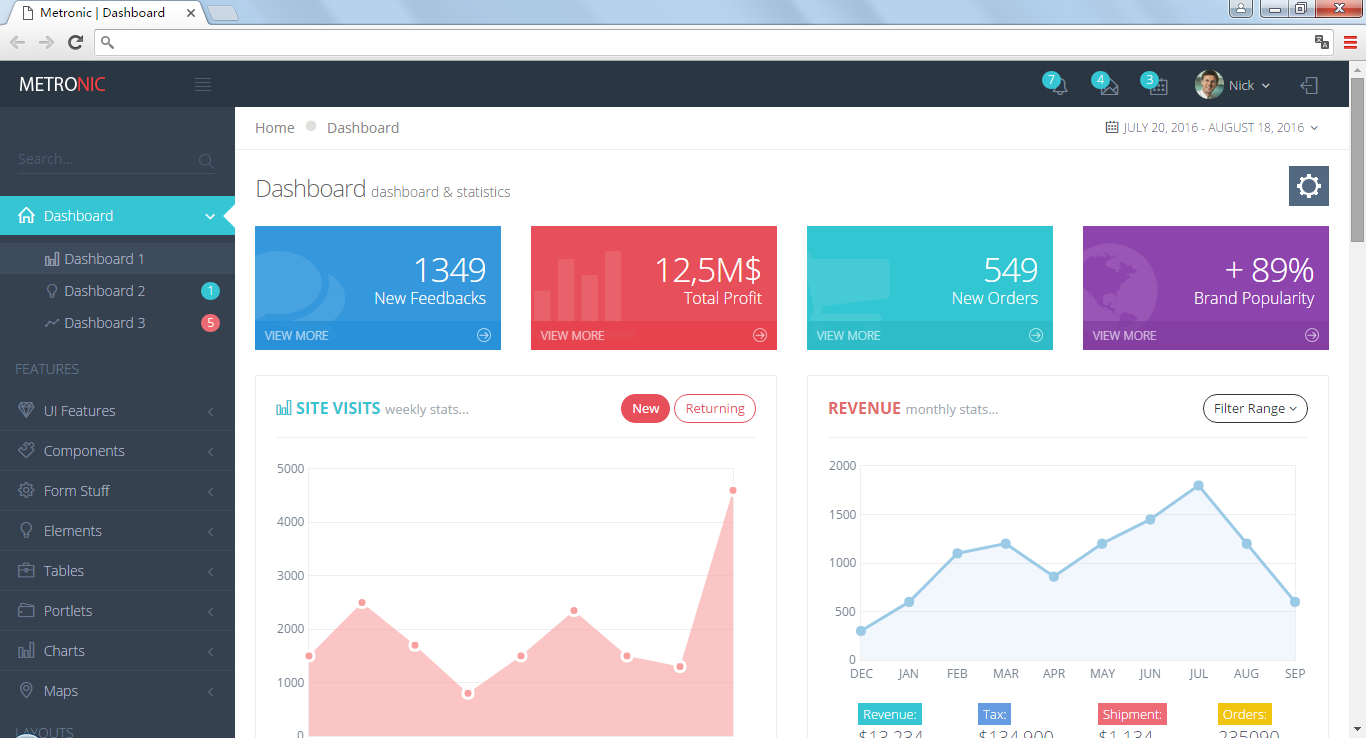Viewport: 1366px width, 738px height.
Task: Switch to Returning site visits
Action: pos(714,408)
